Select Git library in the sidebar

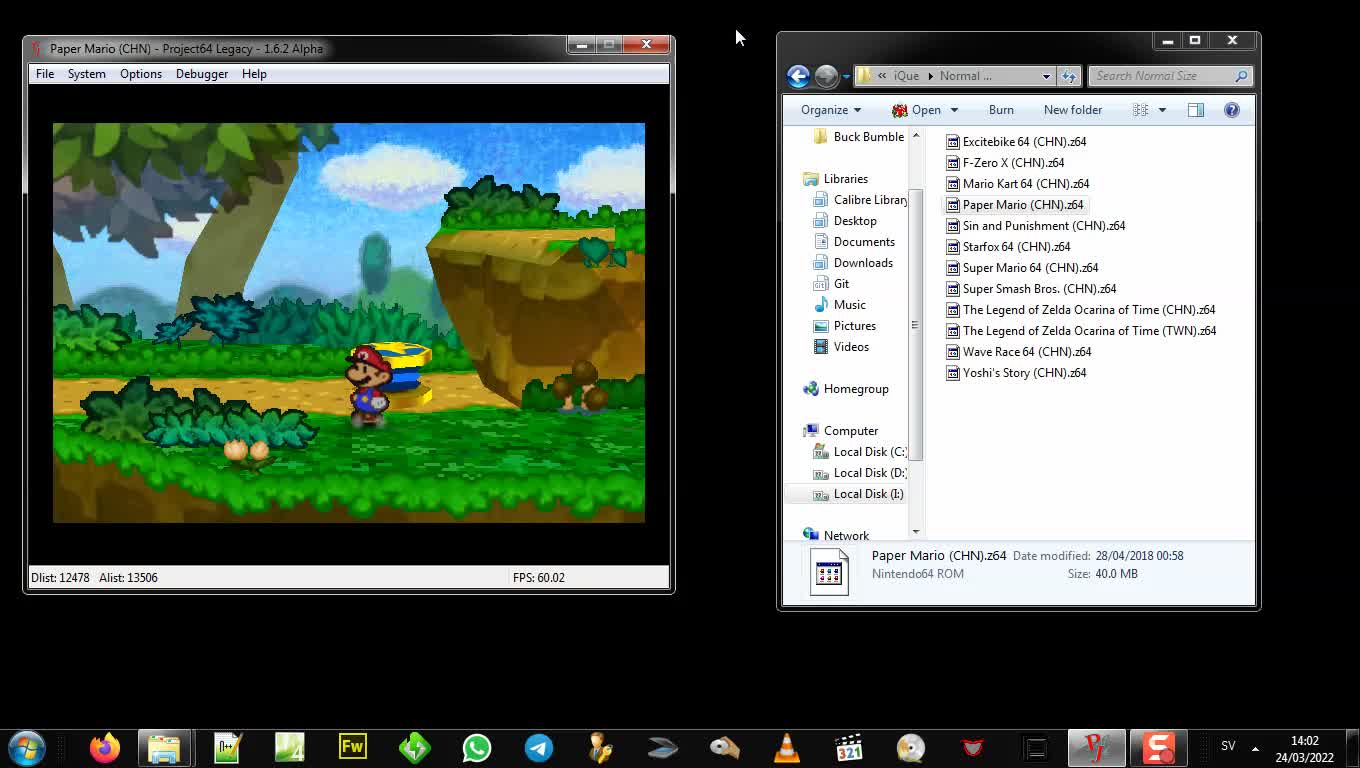pos(831,284)
